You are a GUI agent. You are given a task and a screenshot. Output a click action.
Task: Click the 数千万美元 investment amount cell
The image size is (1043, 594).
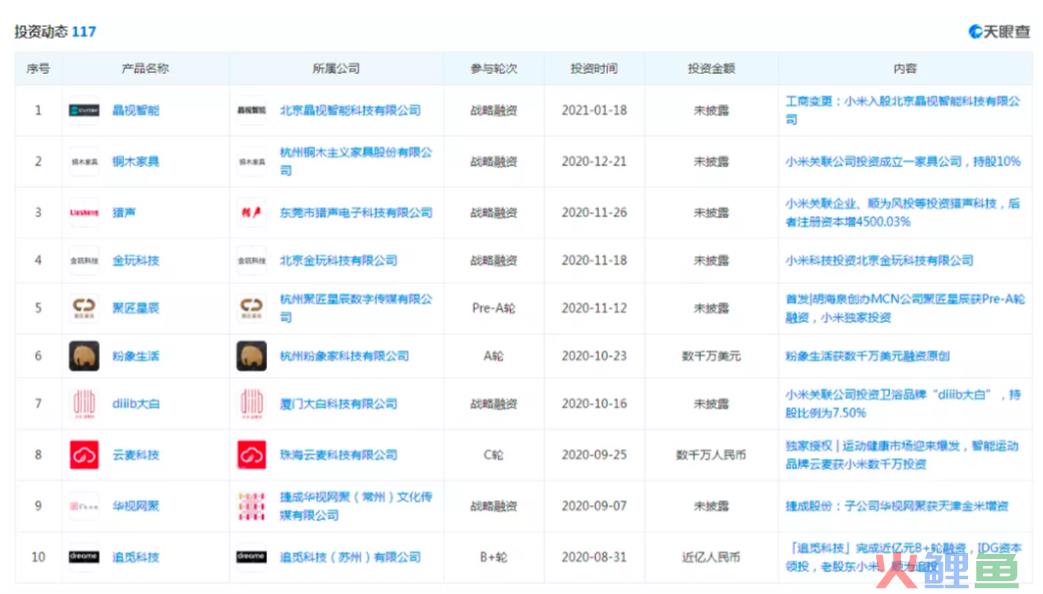(x=711, y=356)
